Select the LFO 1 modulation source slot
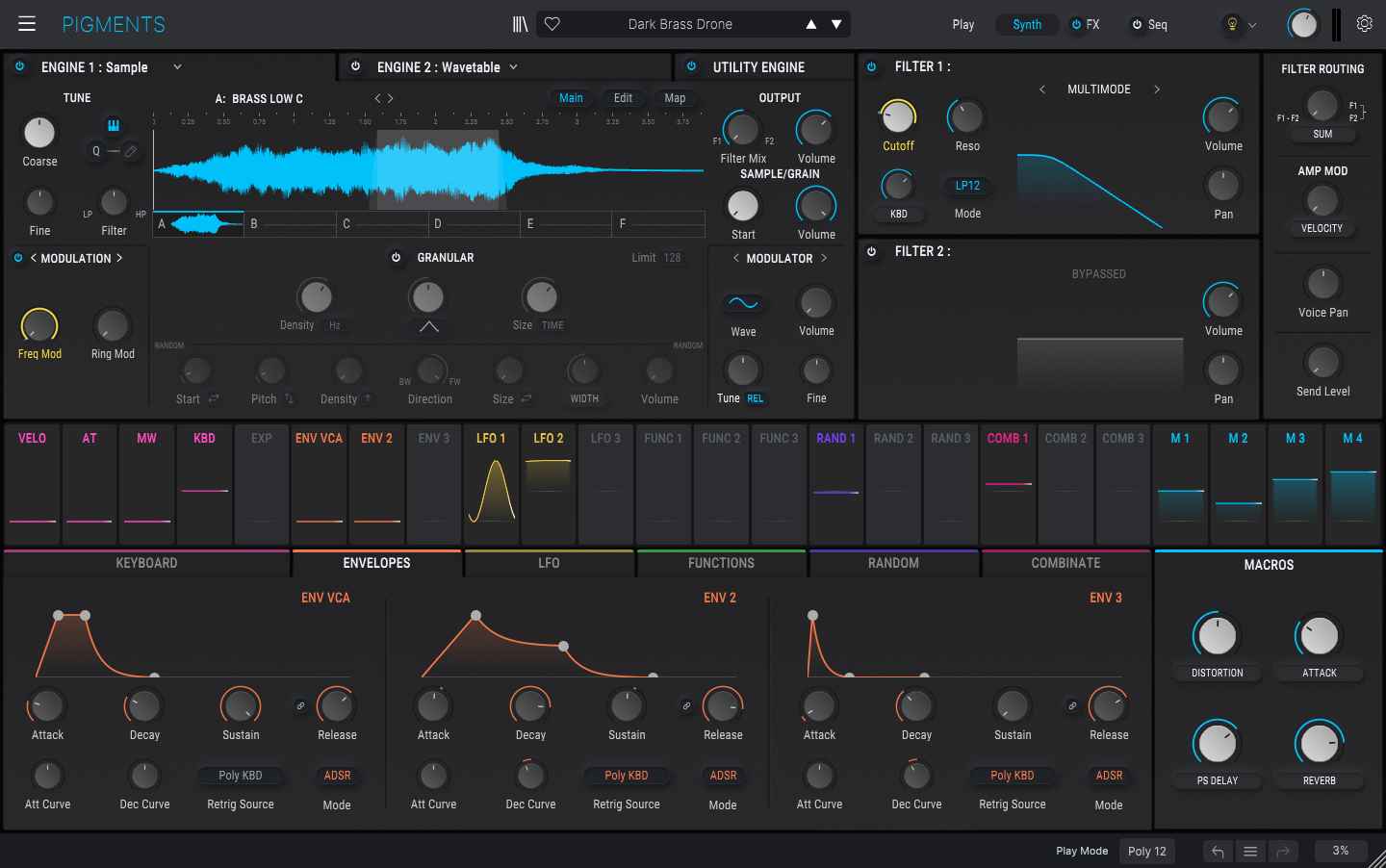The width and height of the screenshot is (1386, 868). coord(491,485)
